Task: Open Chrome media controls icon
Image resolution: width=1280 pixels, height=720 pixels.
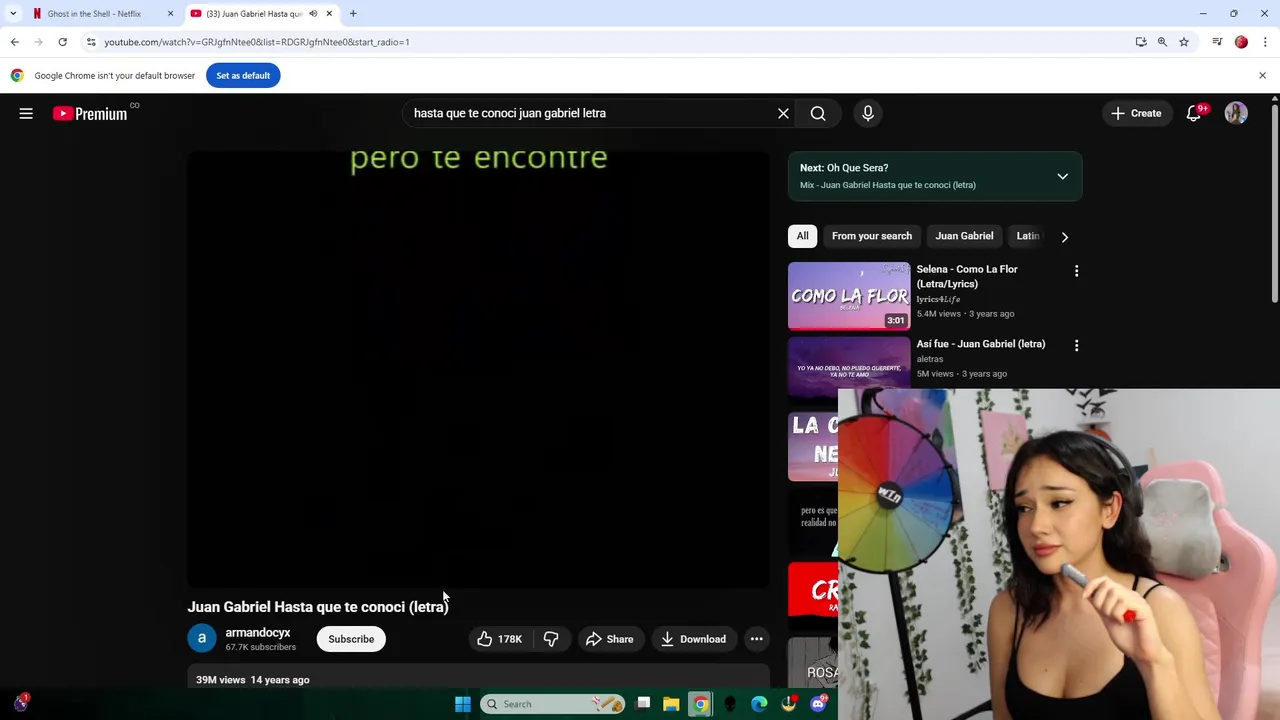Action: pyautogui.click(x=1217, y=42)
